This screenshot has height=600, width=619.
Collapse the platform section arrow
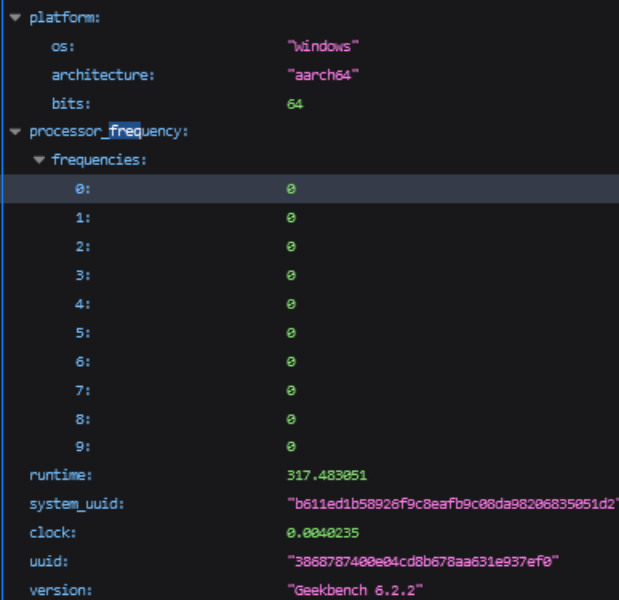coord(15,18)
